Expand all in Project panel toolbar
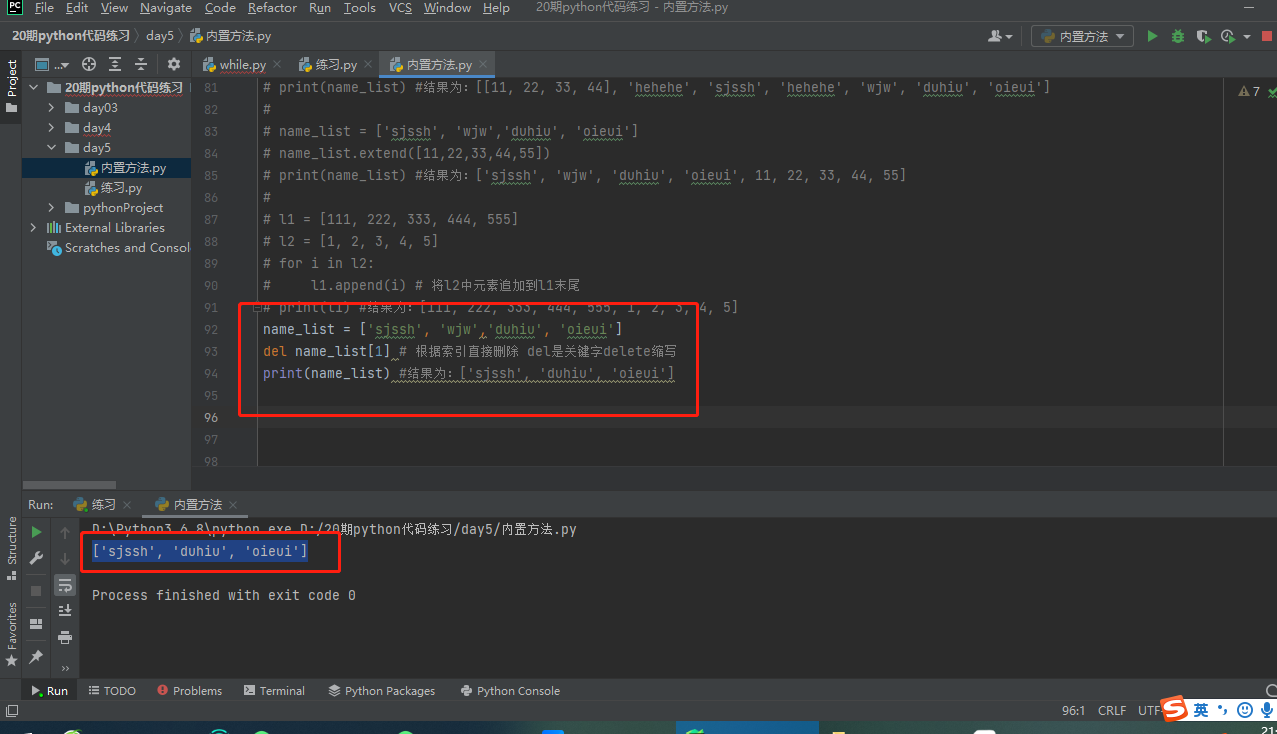Viewport: 1277px width, 734px height. (115, 64)
